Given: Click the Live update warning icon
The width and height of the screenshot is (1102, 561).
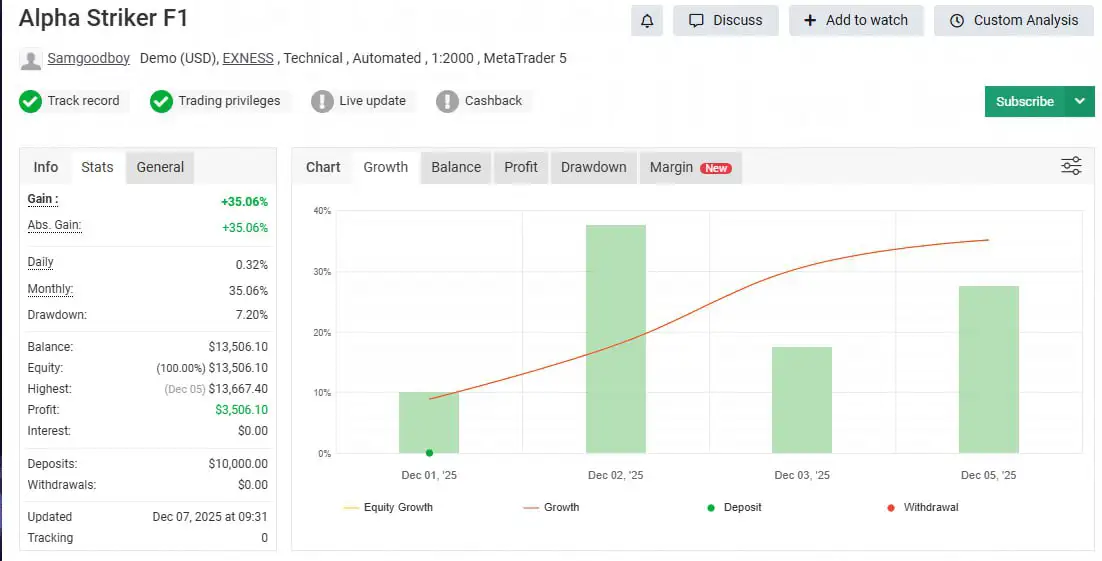Looking at the screenshot, I should click(322, 101).
